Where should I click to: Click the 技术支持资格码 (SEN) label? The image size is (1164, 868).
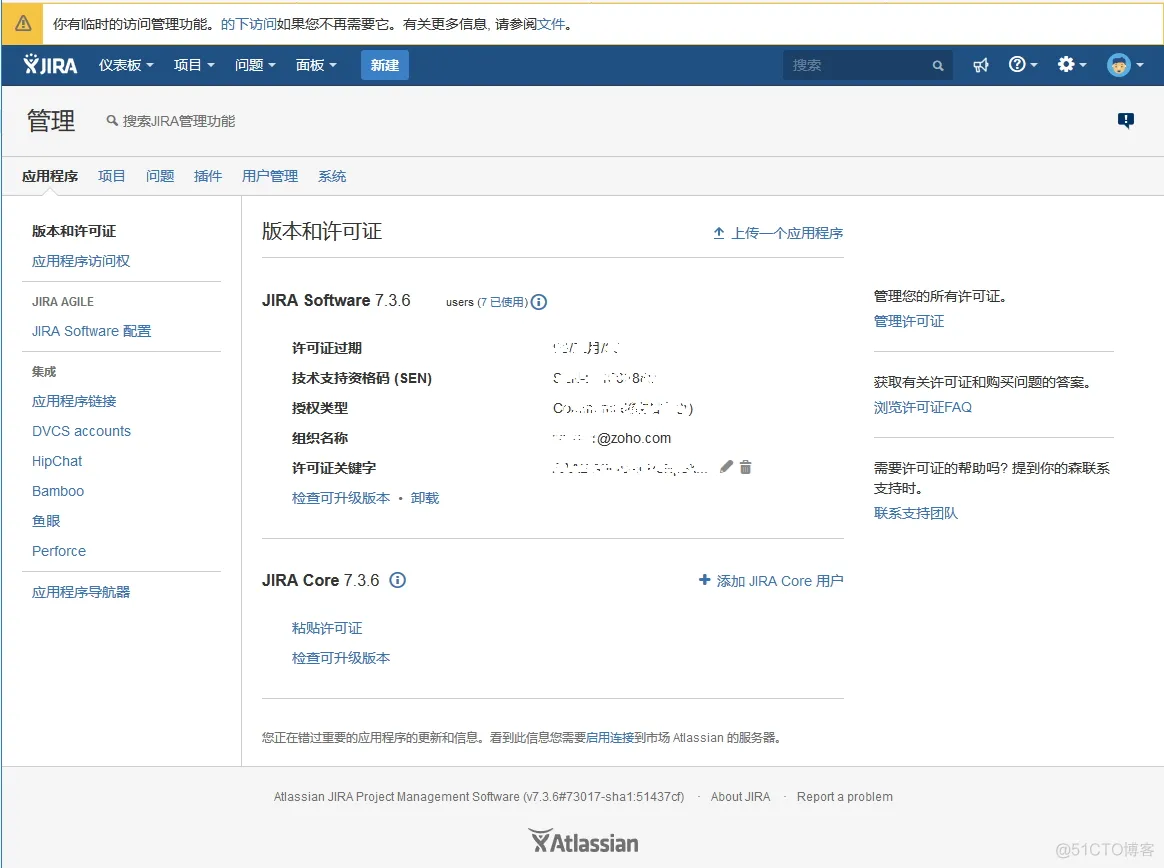[x=362, y=378]
